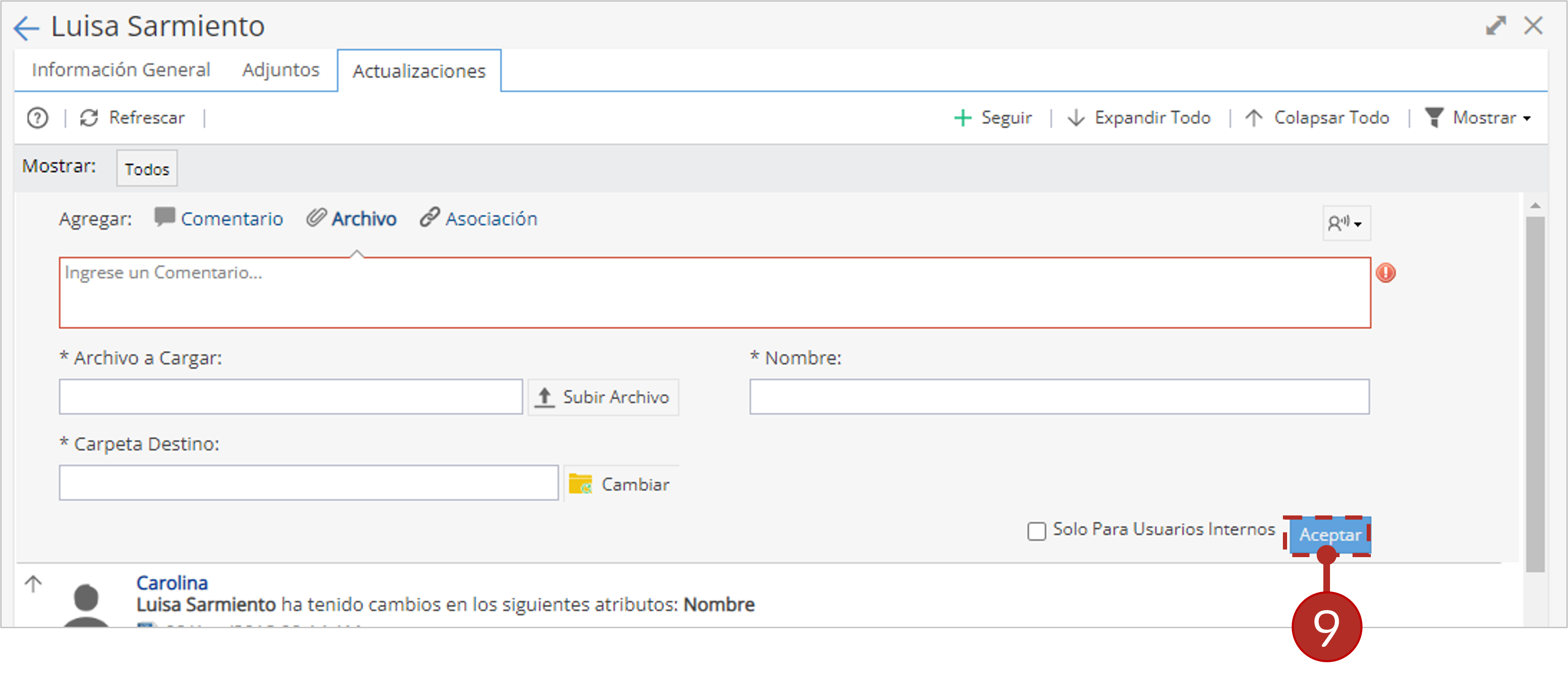The height and width of the screenshot is (691, 1568).
Task: Select the Actualizaciones tab
Action: click(x=419, y=71)
